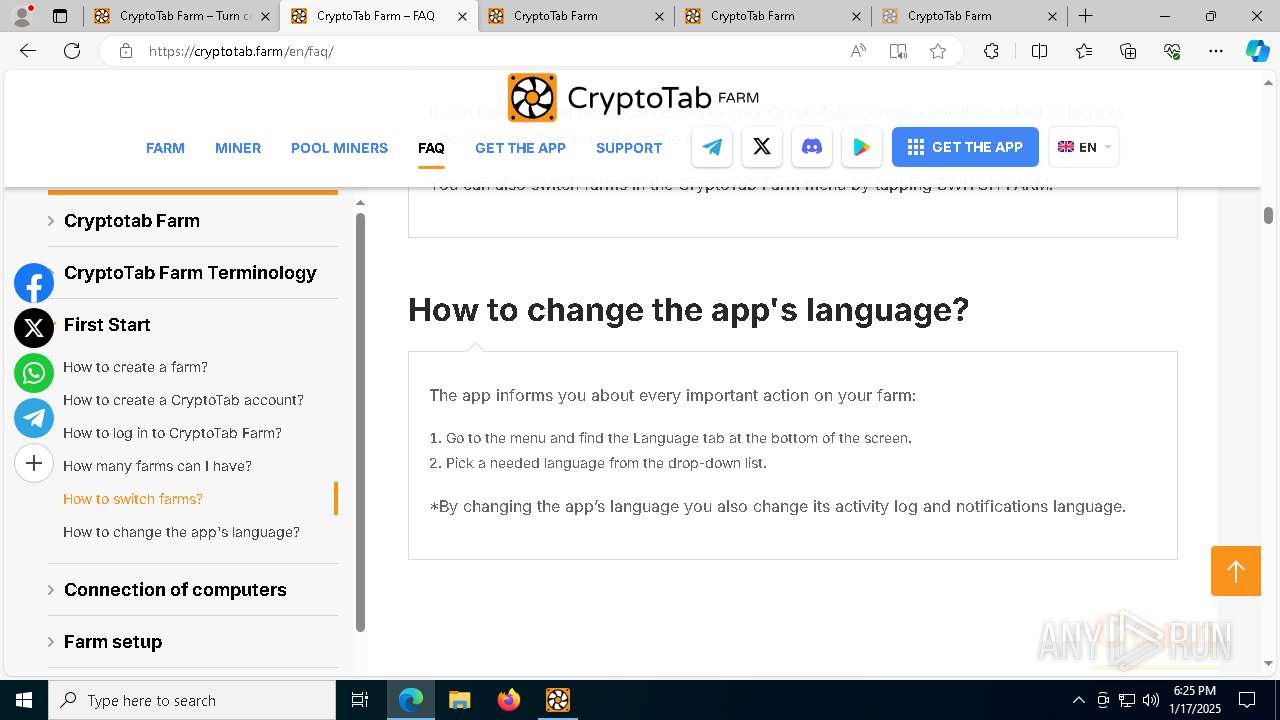Open browser profile icon
Viewport: 1280px width, 720px height.
point(23,16)
